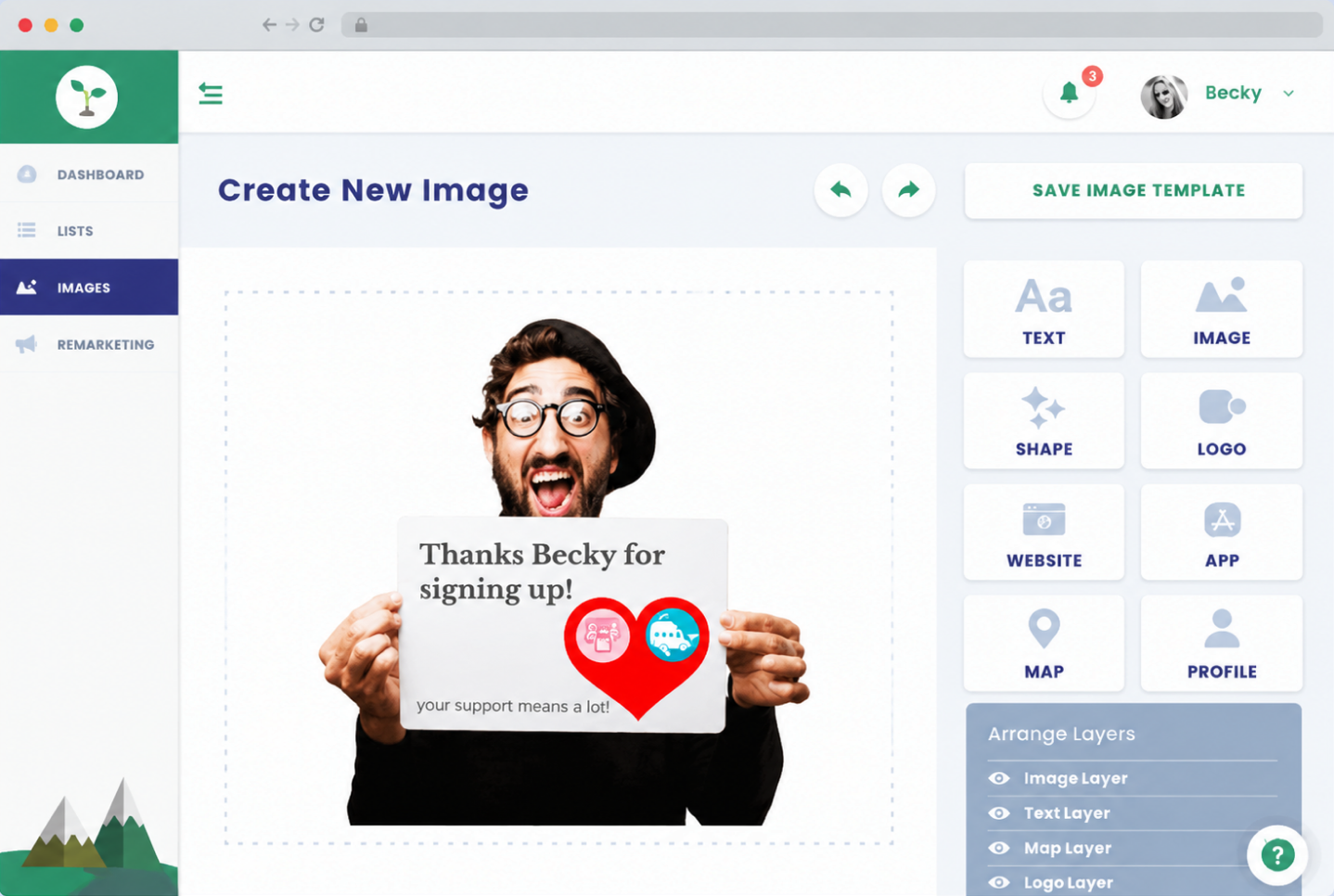Click the browser forward arrow
This screenshot has height=896, width=1334.
click(x=292, y=25)
